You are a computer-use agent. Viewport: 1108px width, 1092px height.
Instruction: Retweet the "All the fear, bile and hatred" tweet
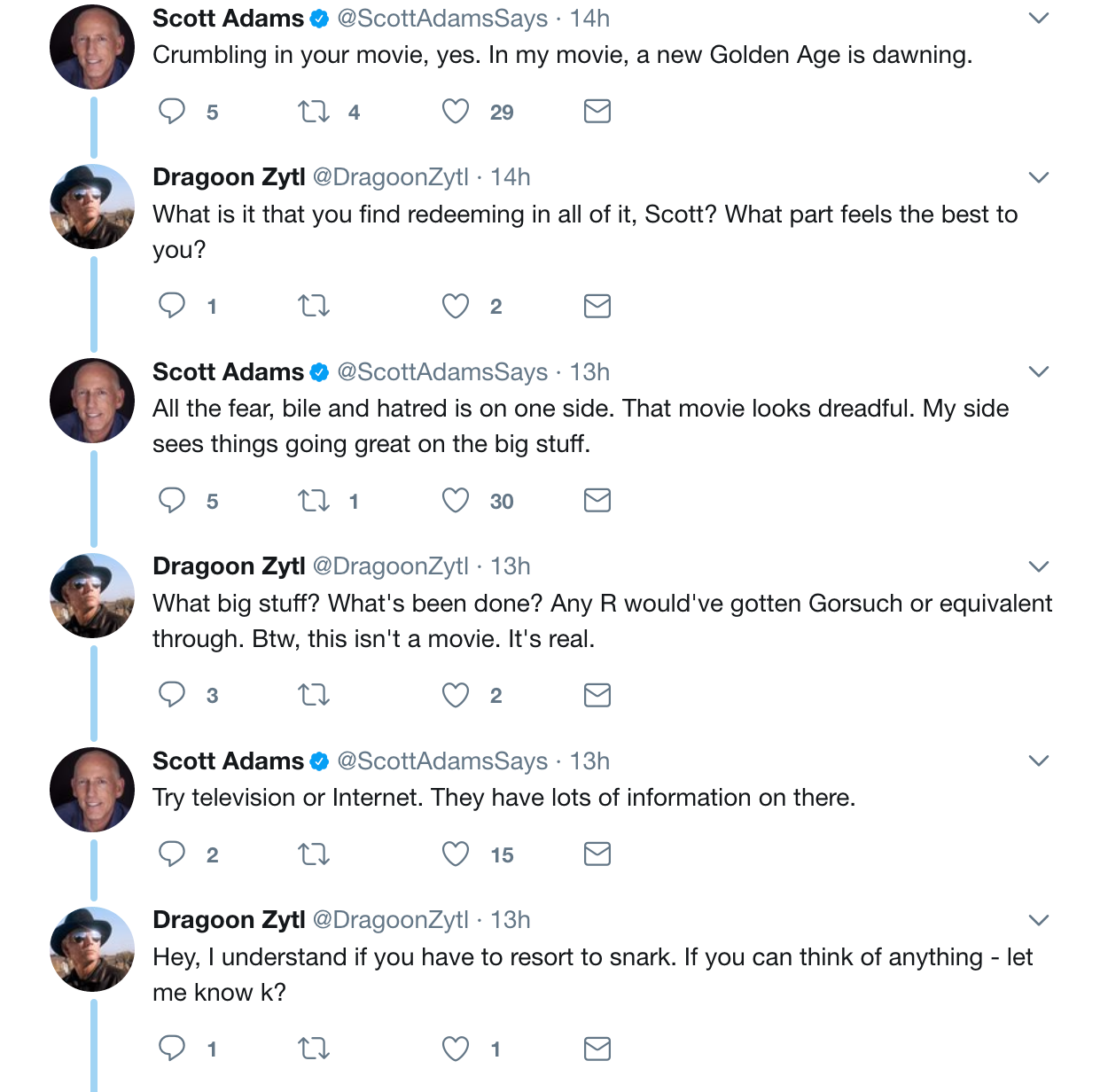point(314,501)
